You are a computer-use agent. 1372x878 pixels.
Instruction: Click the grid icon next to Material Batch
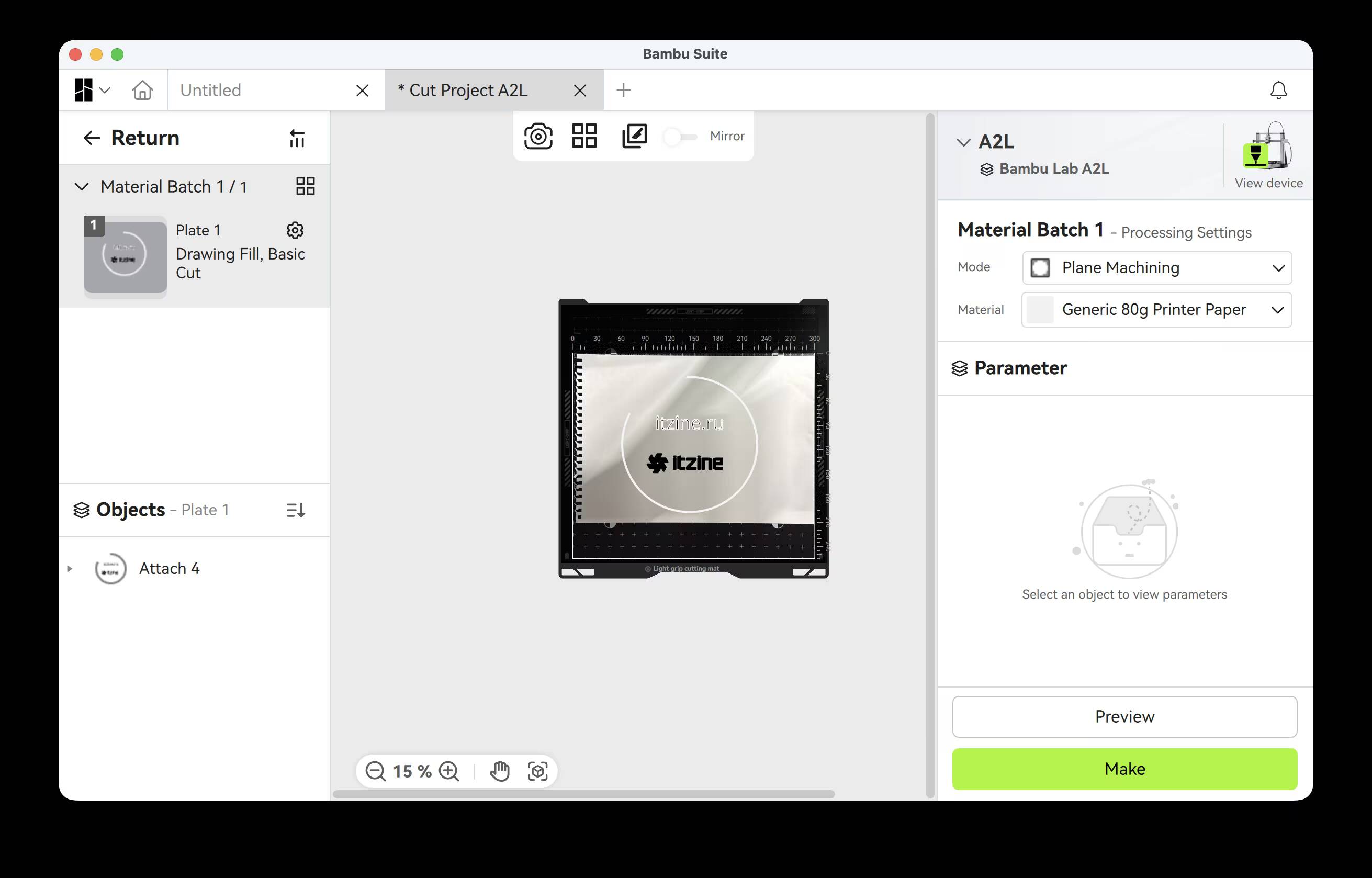click(x=306, y=186)
